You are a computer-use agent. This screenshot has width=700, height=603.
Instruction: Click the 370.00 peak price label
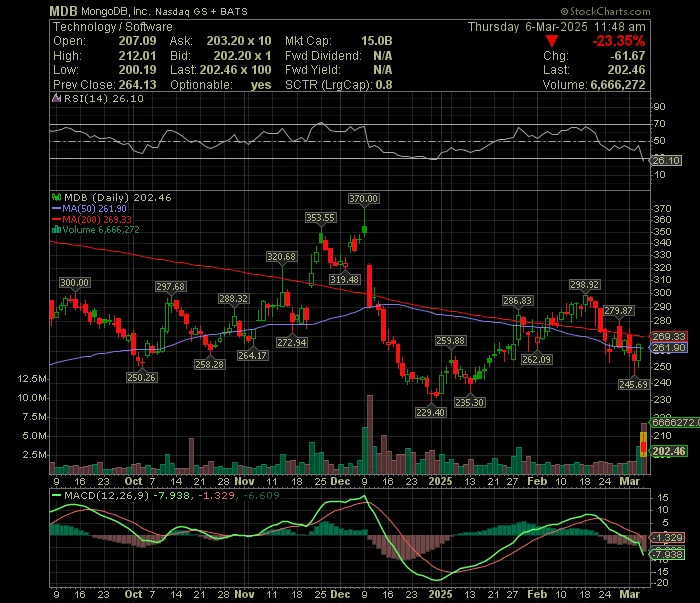(363, 199)
